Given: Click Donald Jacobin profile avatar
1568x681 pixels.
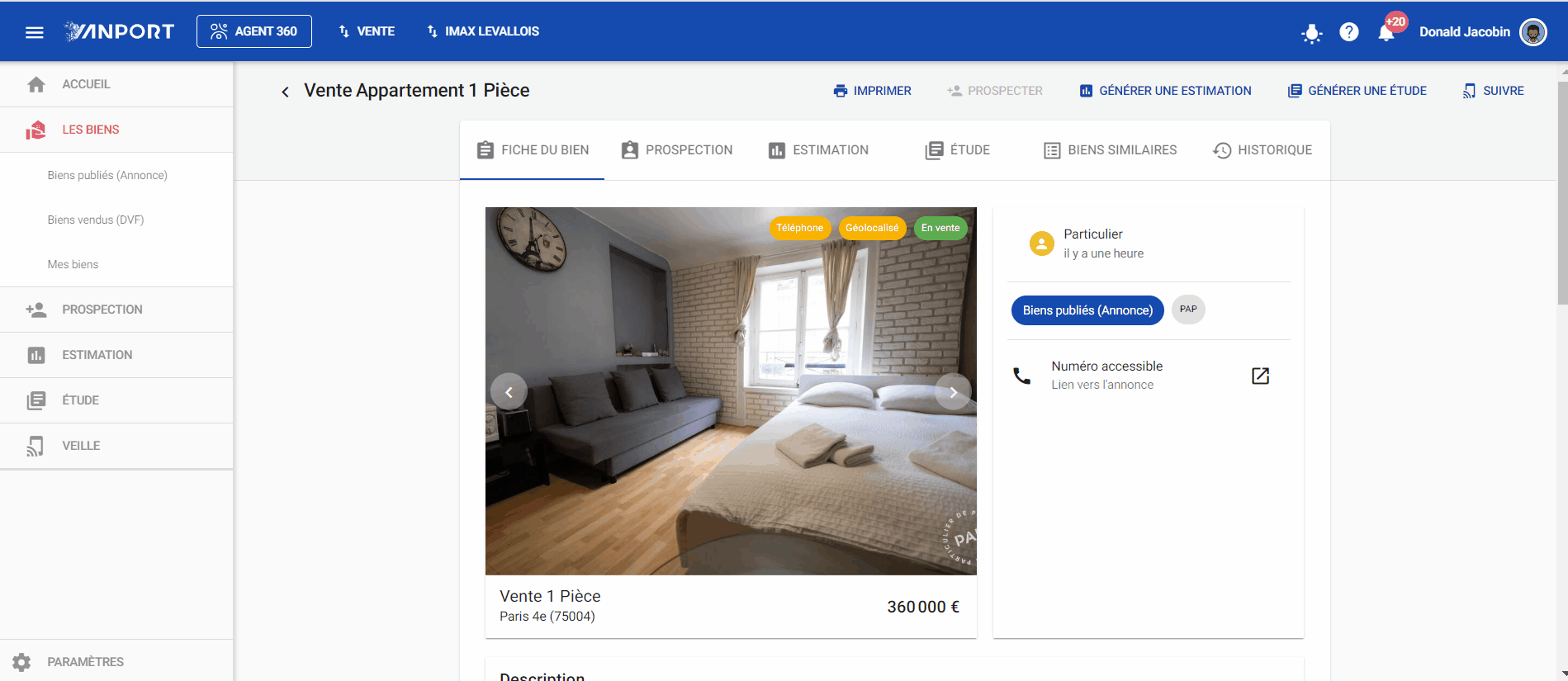Looking at the screenshot, I should [x=1533, y=32].
